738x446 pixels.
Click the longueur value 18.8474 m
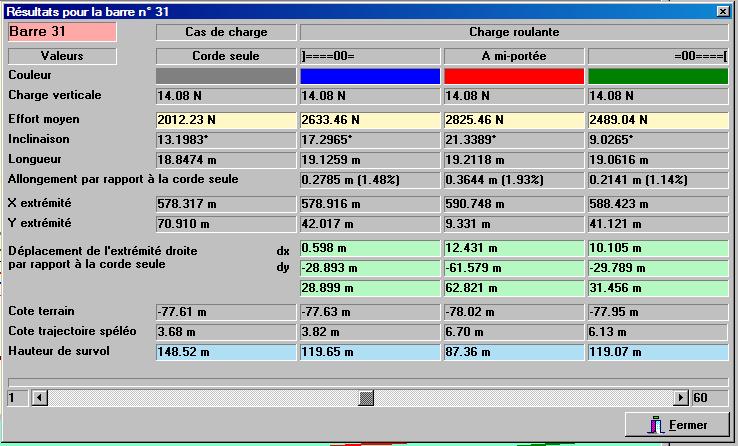226,160
